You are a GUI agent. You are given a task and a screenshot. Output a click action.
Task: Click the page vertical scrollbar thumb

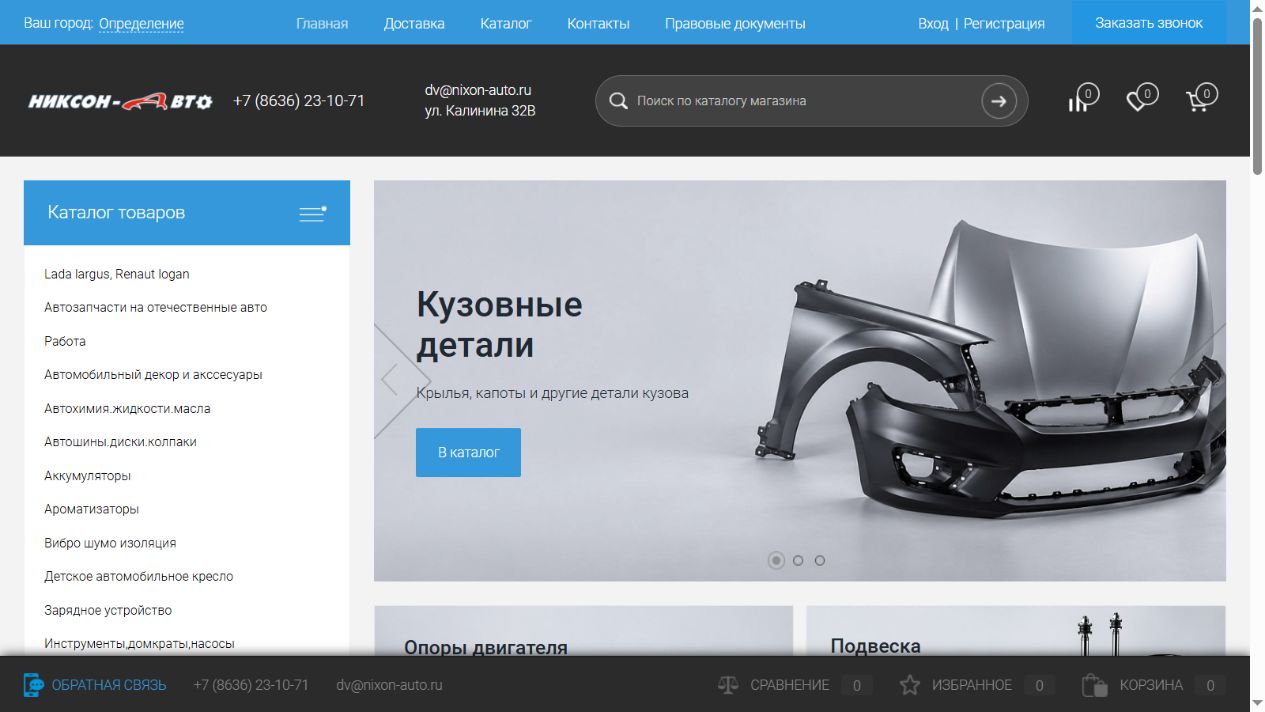tap(1257, 95)
